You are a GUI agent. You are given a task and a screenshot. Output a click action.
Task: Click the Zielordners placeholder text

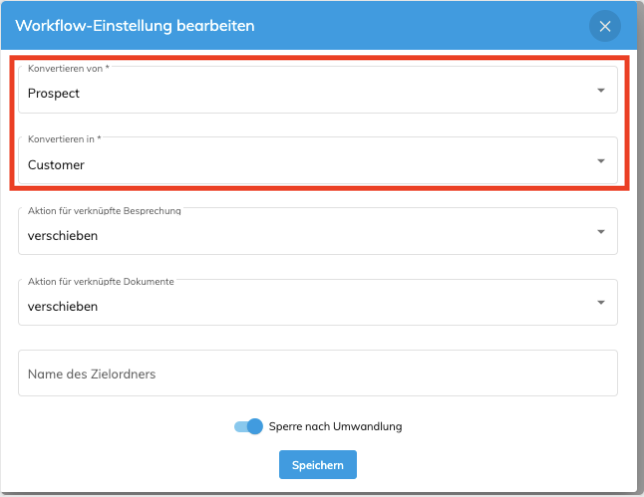92,374
